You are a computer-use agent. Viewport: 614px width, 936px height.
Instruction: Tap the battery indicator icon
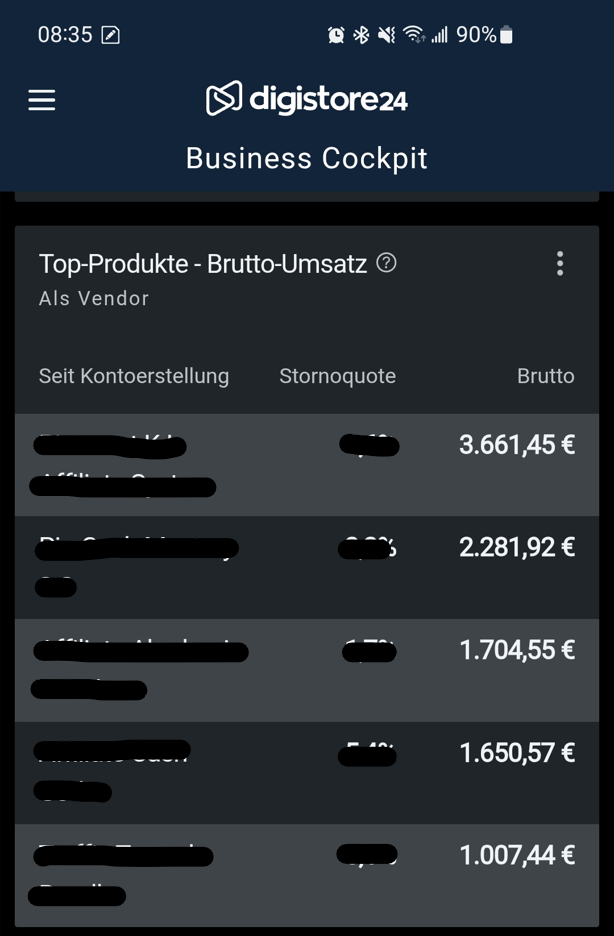[x=506, y=35]
